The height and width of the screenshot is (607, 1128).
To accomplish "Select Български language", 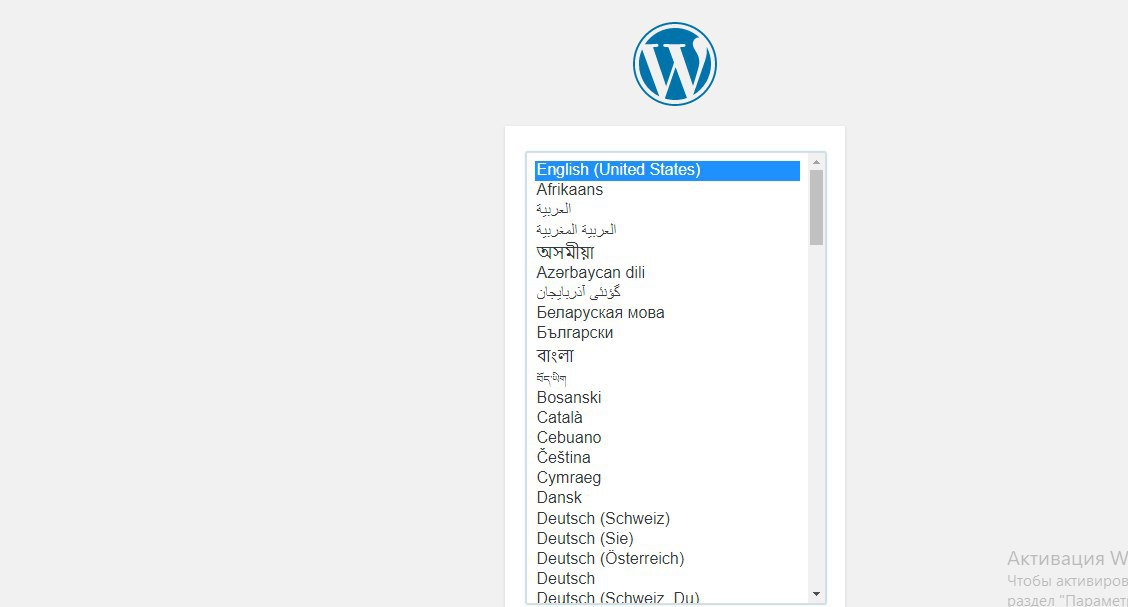I will point(667,333).
